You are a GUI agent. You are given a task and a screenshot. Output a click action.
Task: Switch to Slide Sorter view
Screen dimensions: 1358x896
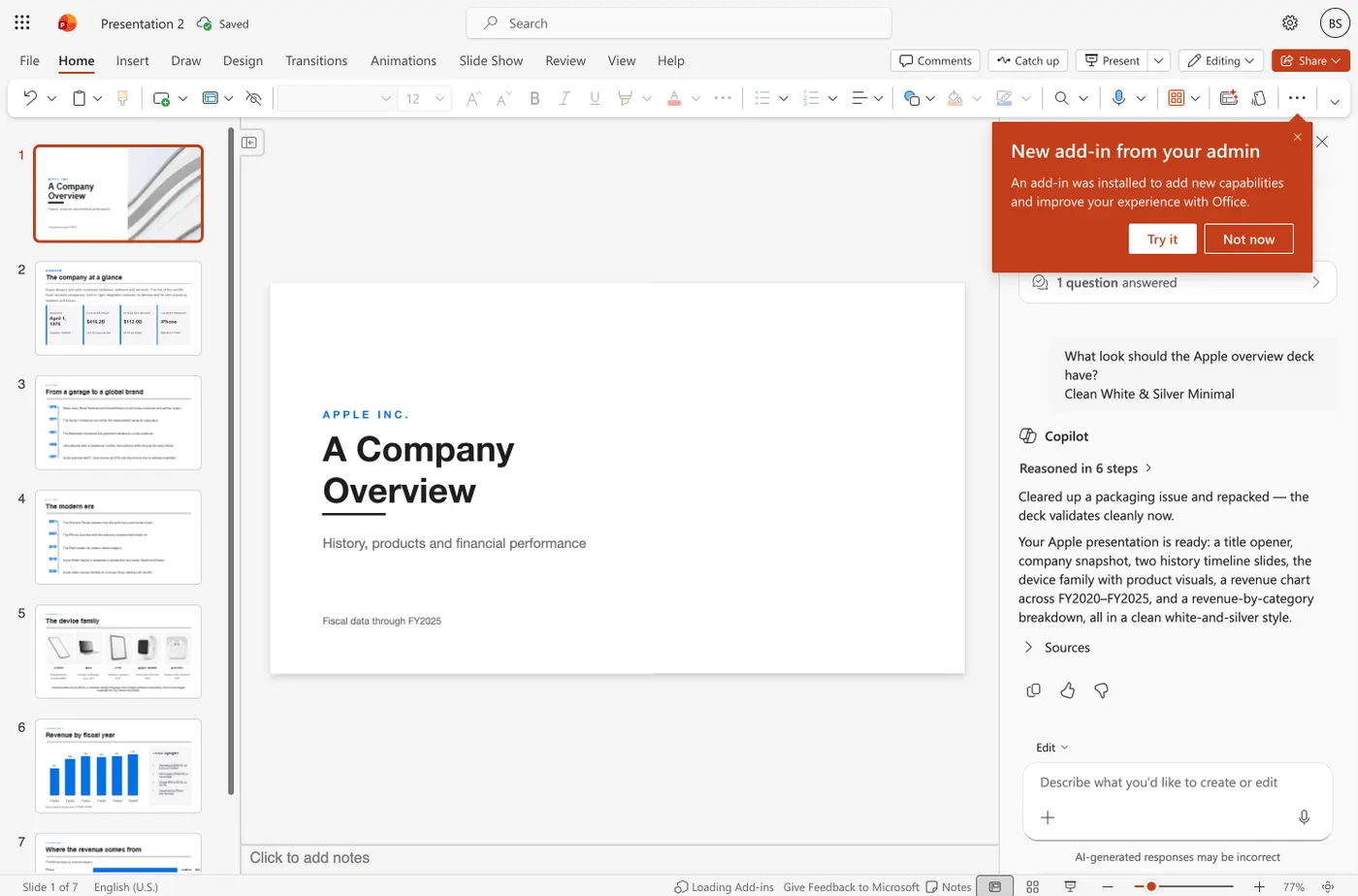tap(1032, 886)
